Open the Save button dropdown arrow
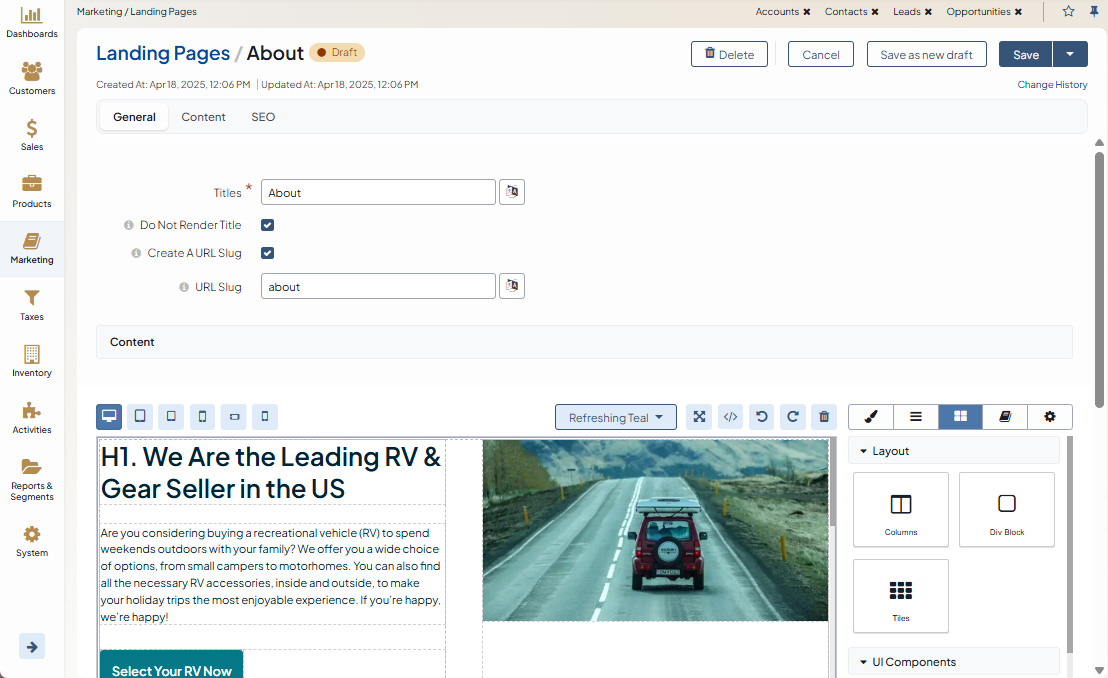The image size is (1108, 678). tap(1071, 54)
